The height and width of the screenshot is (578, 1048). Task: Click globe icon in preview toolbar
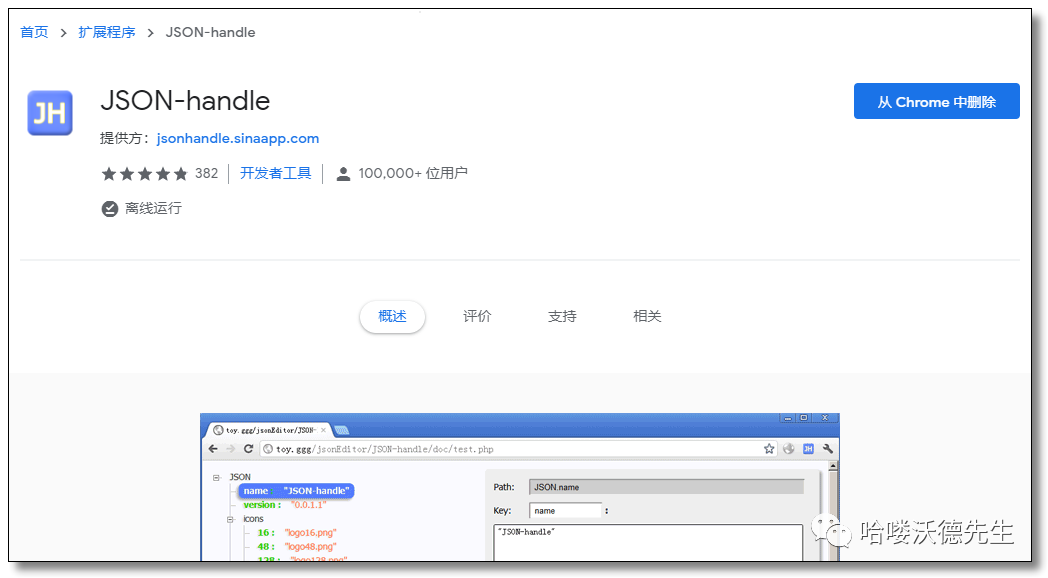789,448
